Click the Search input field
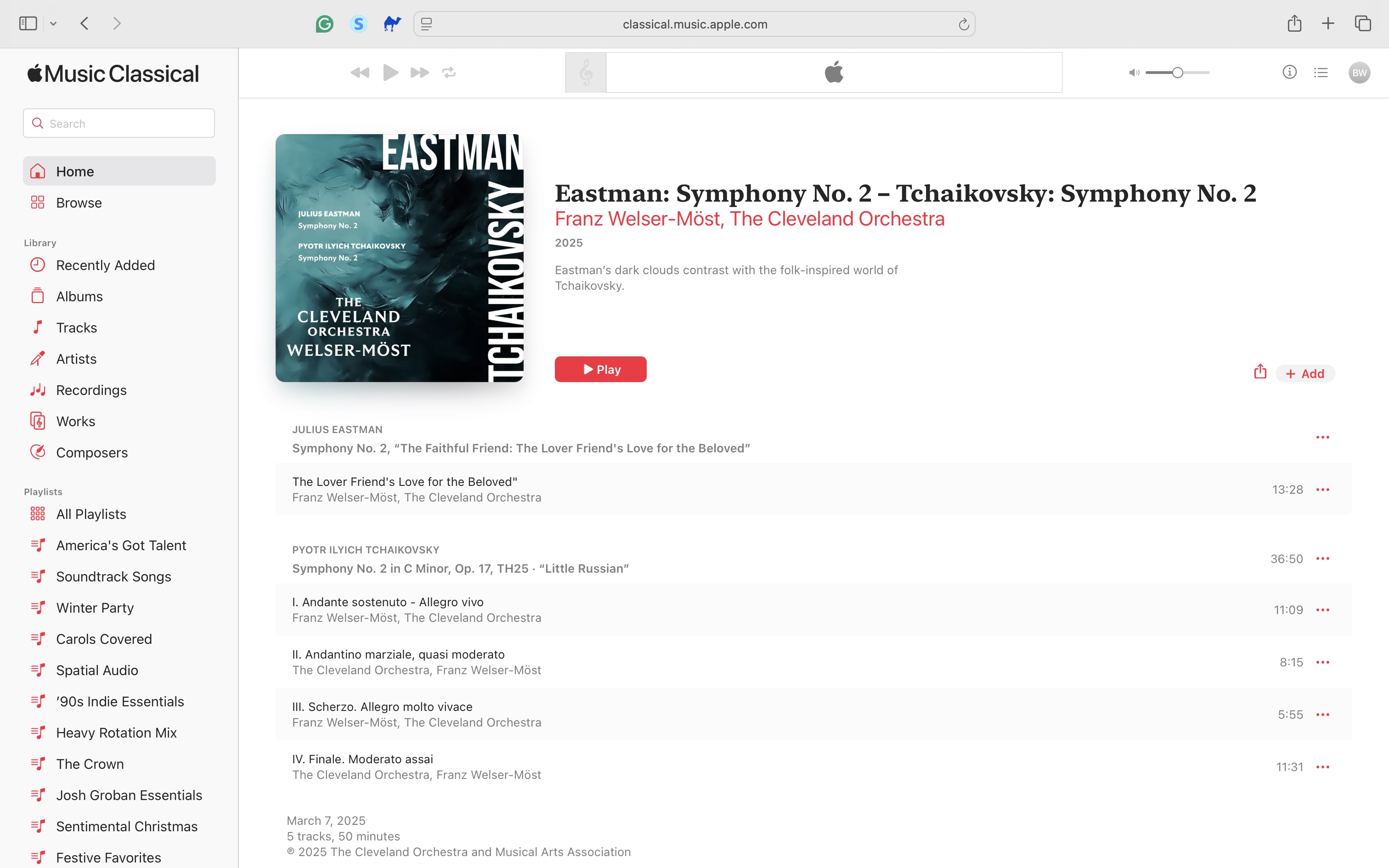The image size is (1389, 868). pyautogui.click(x=118, y=123)
